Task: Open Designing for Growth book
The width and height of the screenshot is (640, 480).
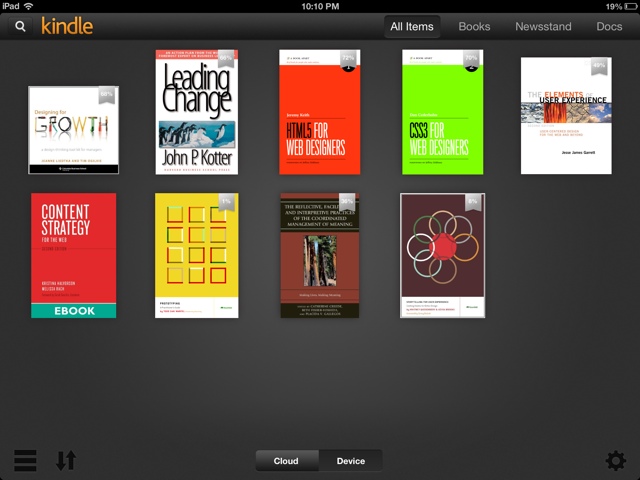Action: point(73,130)
